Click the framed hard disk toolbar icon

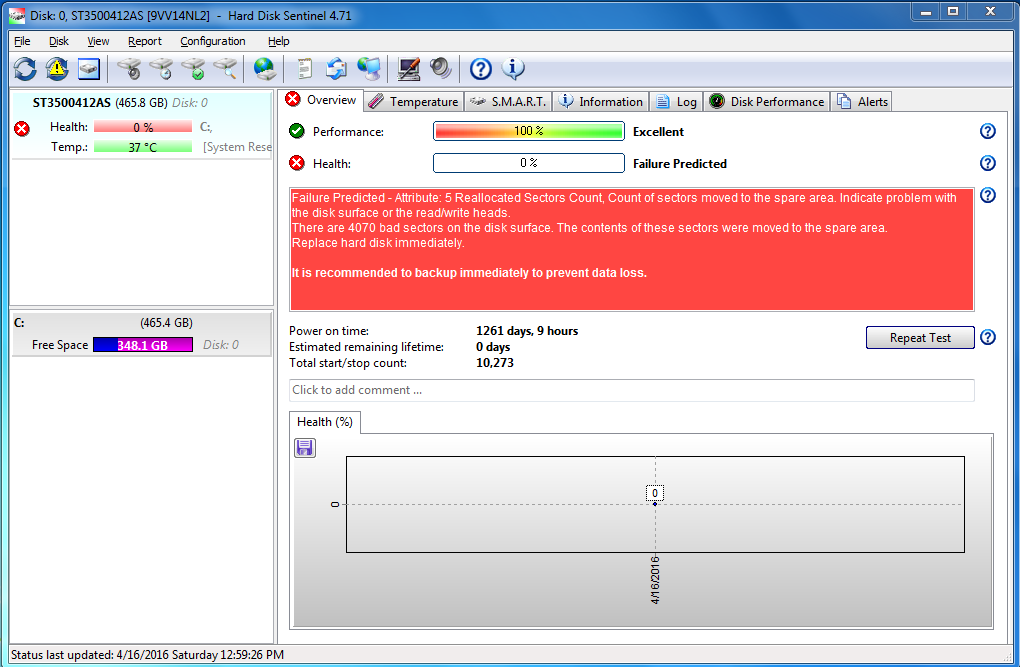coord(88,69)
